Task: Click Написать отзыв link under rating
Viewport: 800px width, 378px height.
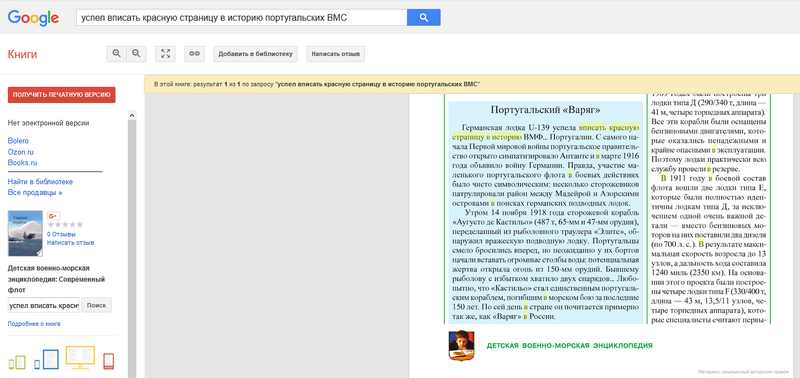Action: click(70, 243)
